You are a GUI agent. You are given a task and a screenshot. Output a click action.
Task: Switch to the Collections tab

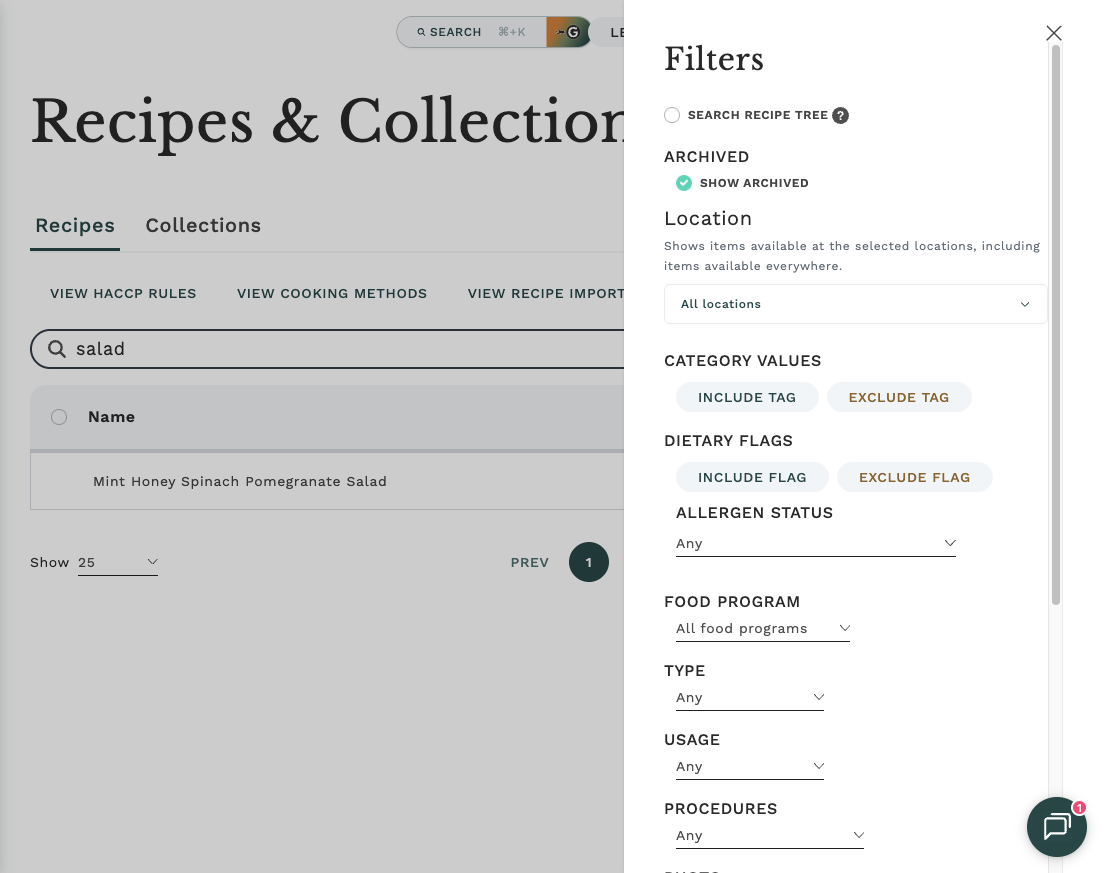[x=203, y=225]
